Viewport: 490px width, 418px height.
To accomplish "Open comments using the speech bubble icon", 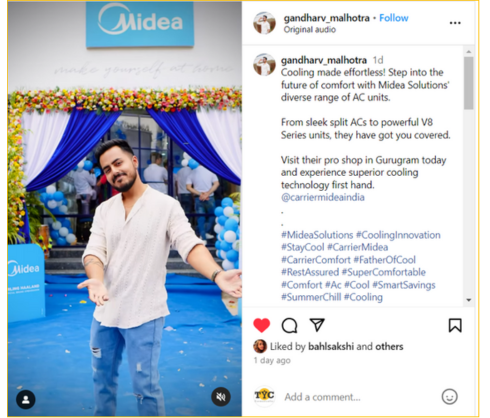I will pos(289,325).
